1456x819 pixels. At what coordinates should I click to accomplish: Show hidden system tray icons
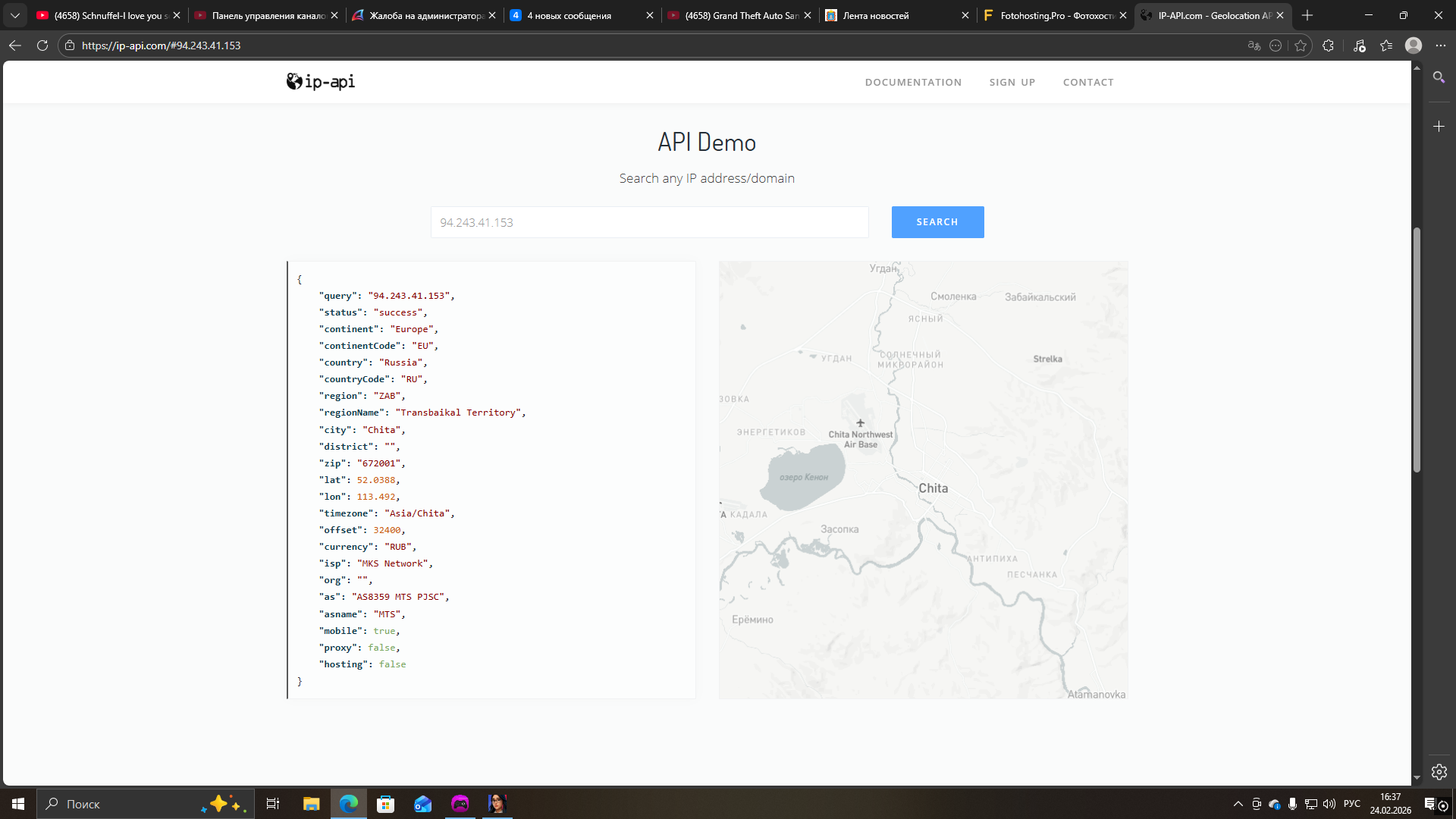(x=1238, y=804)
